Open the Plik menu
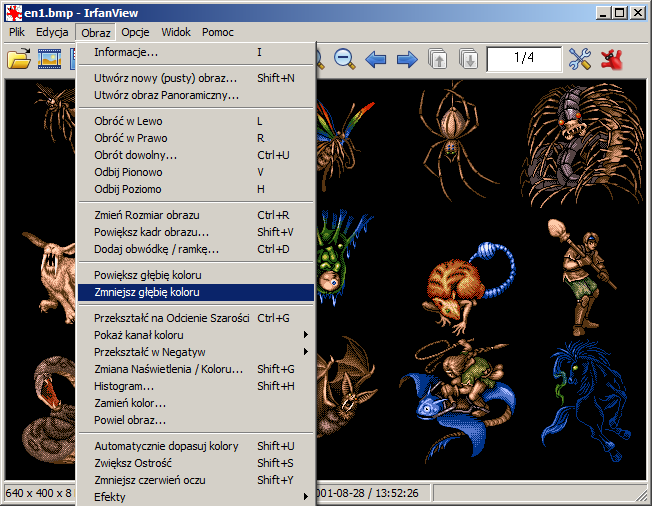652x506 pixels. pyautogui.click(x=17, y=32)
